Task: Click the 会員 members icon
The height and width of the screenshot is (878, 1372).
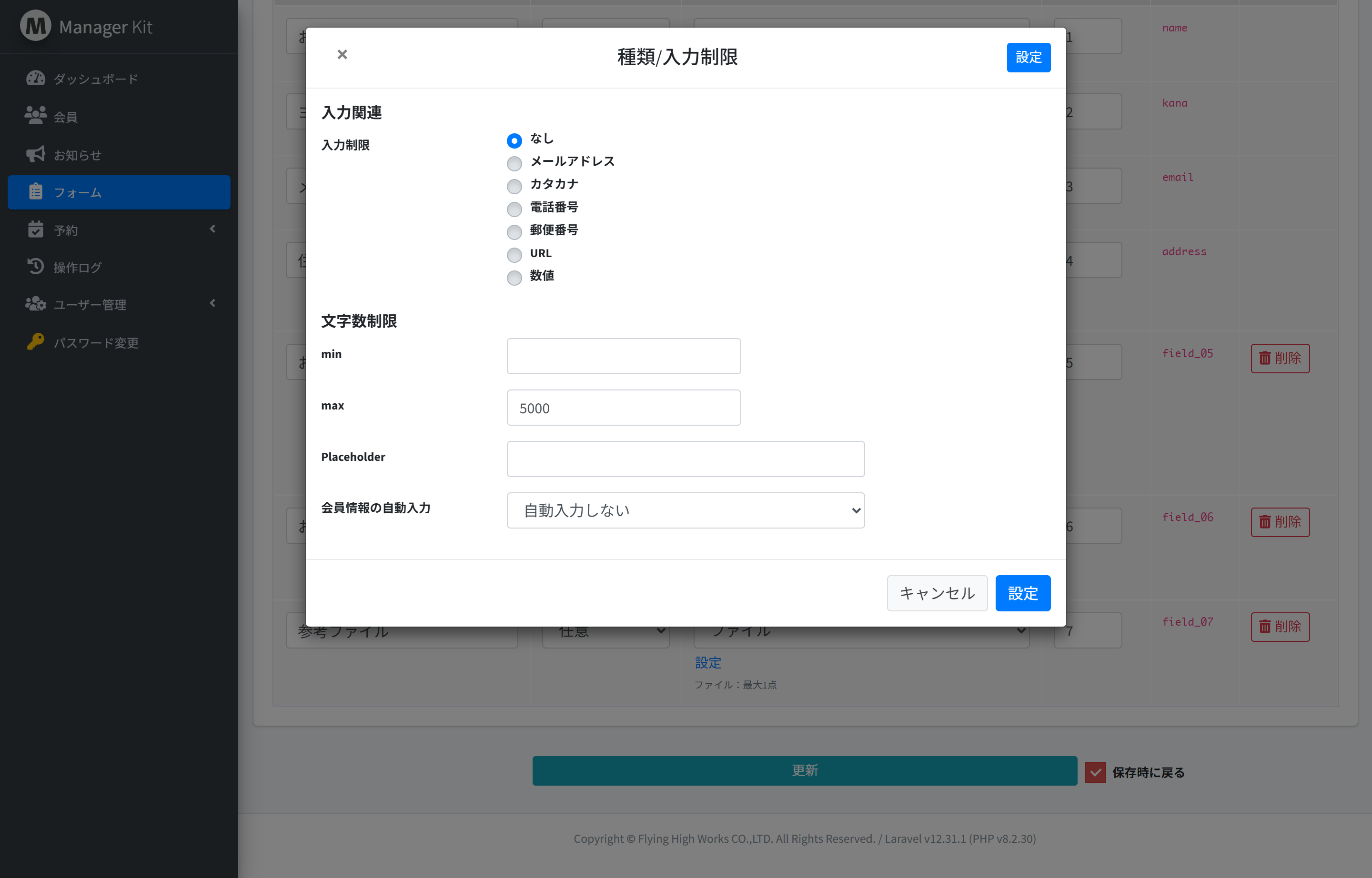Action: (35, 116)
